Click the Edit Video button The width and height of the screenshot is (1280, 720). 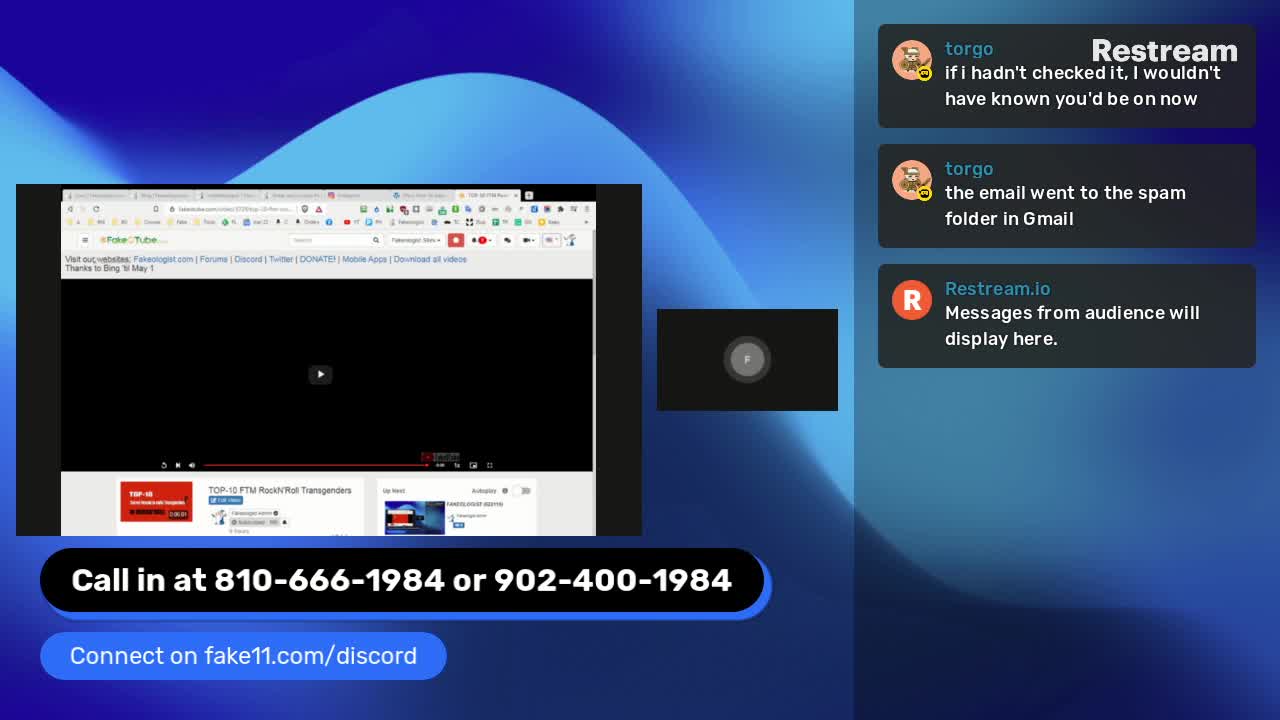225,500
